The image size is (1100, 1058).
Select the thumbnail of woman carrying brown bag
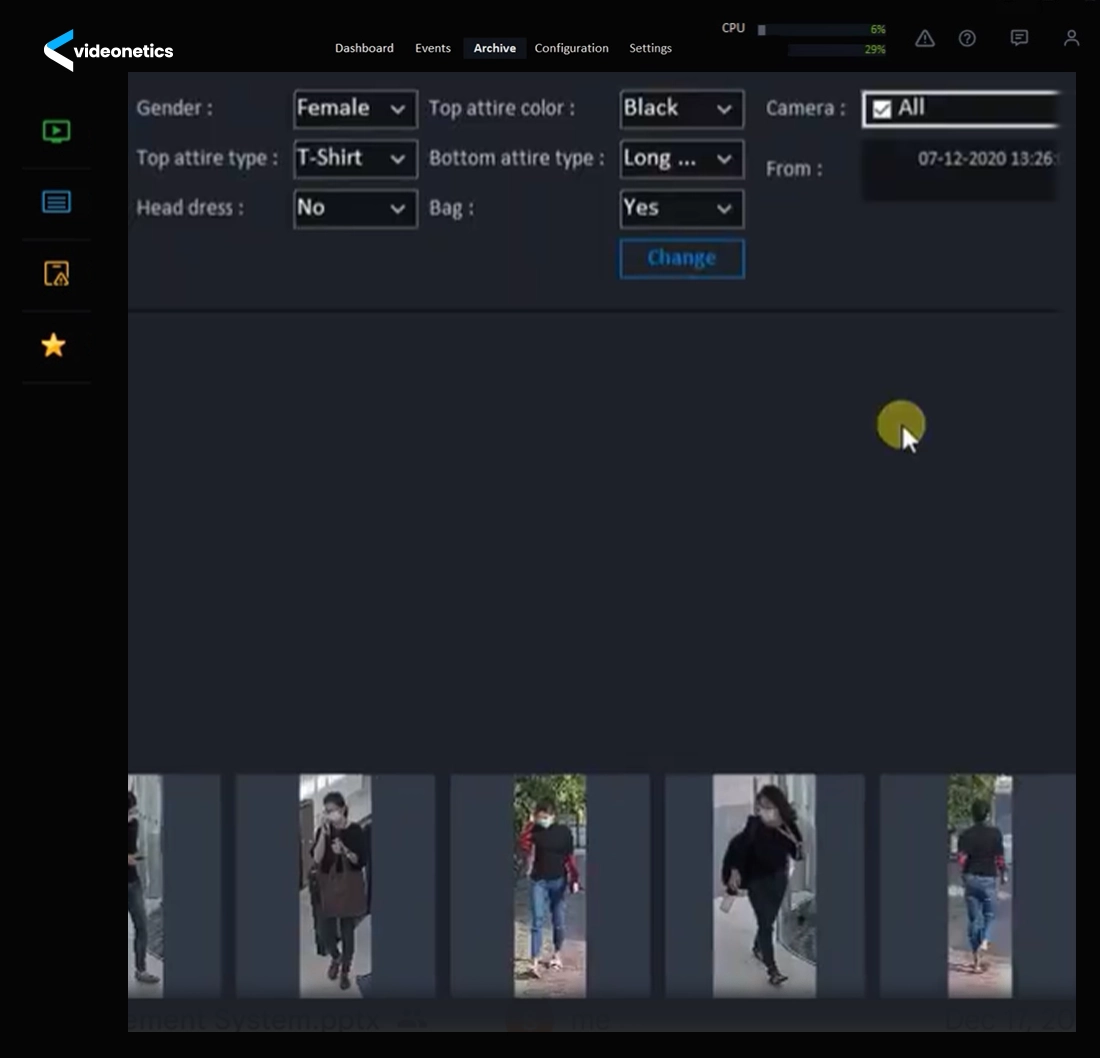[335, 885]
